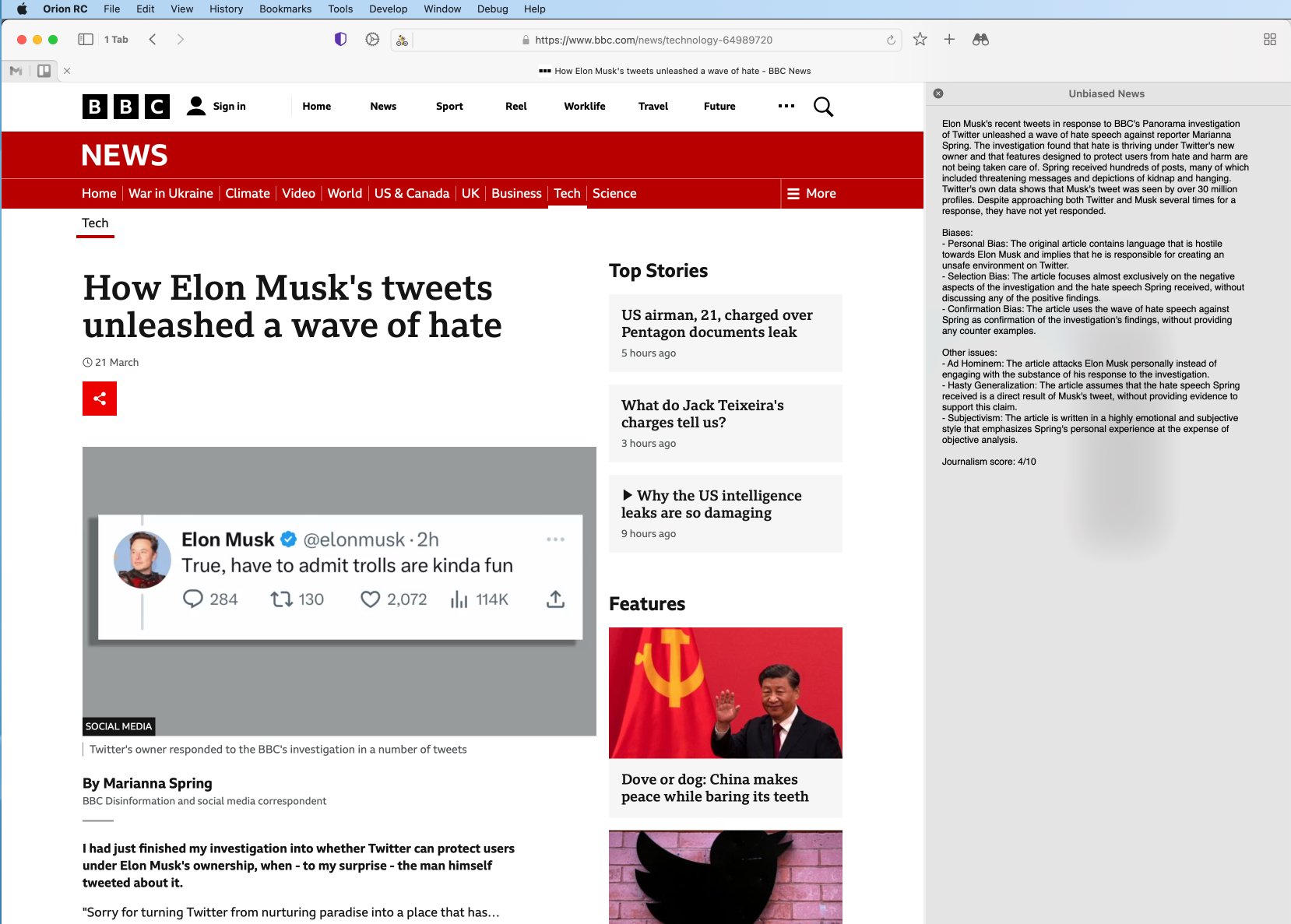Viewport: 1291px width, 924px height.
Task: Open War in Ukraine news section
Action: pos(171,194)
